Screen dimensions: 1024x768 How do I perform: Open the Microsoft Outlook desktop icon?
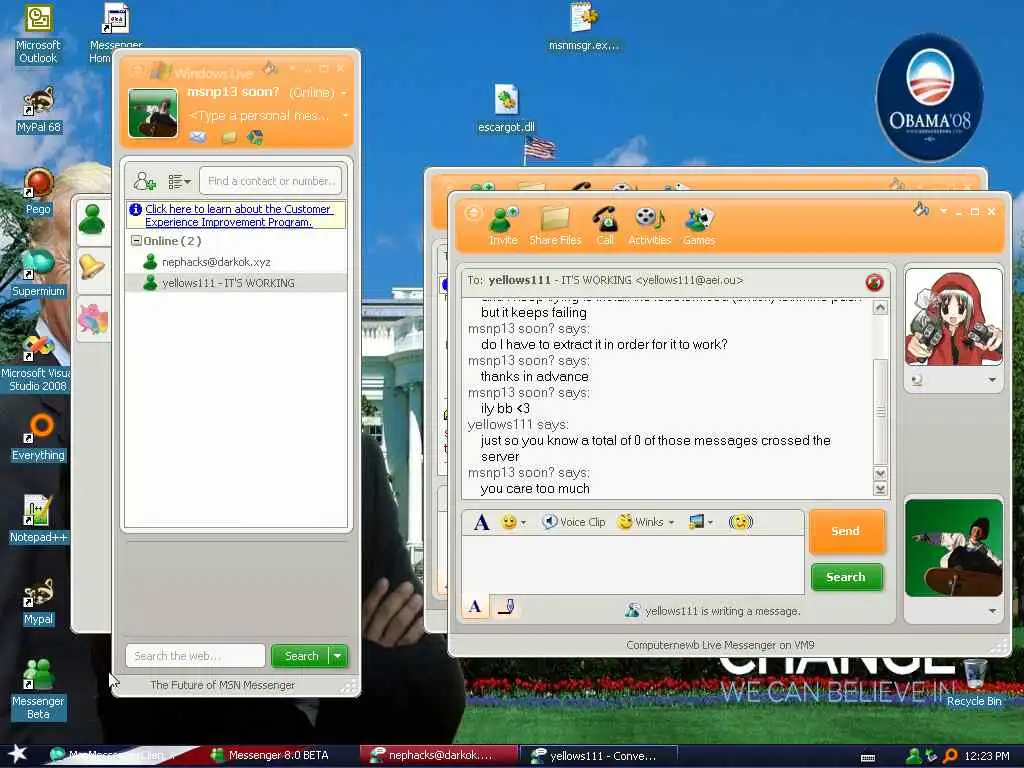[38, 34]
